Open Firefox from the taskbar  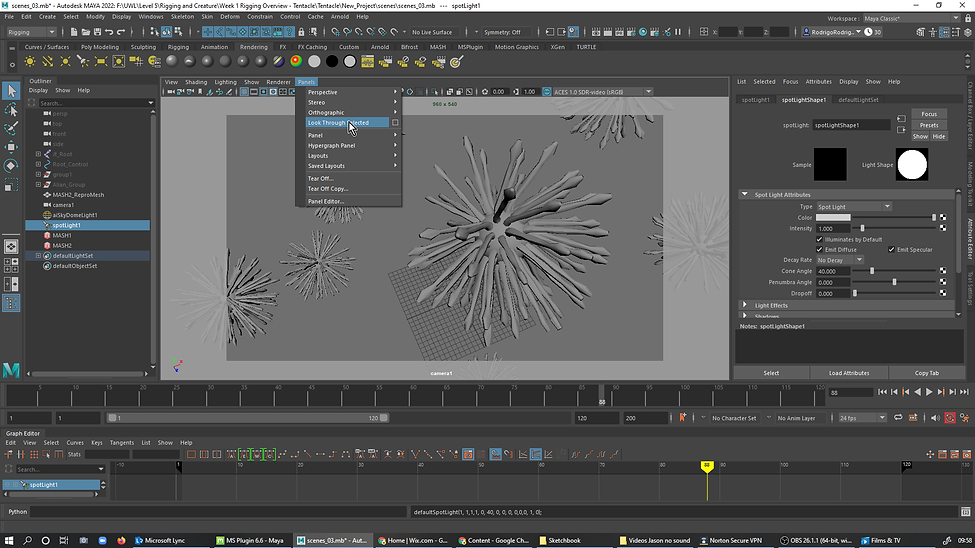click(121, 541)
